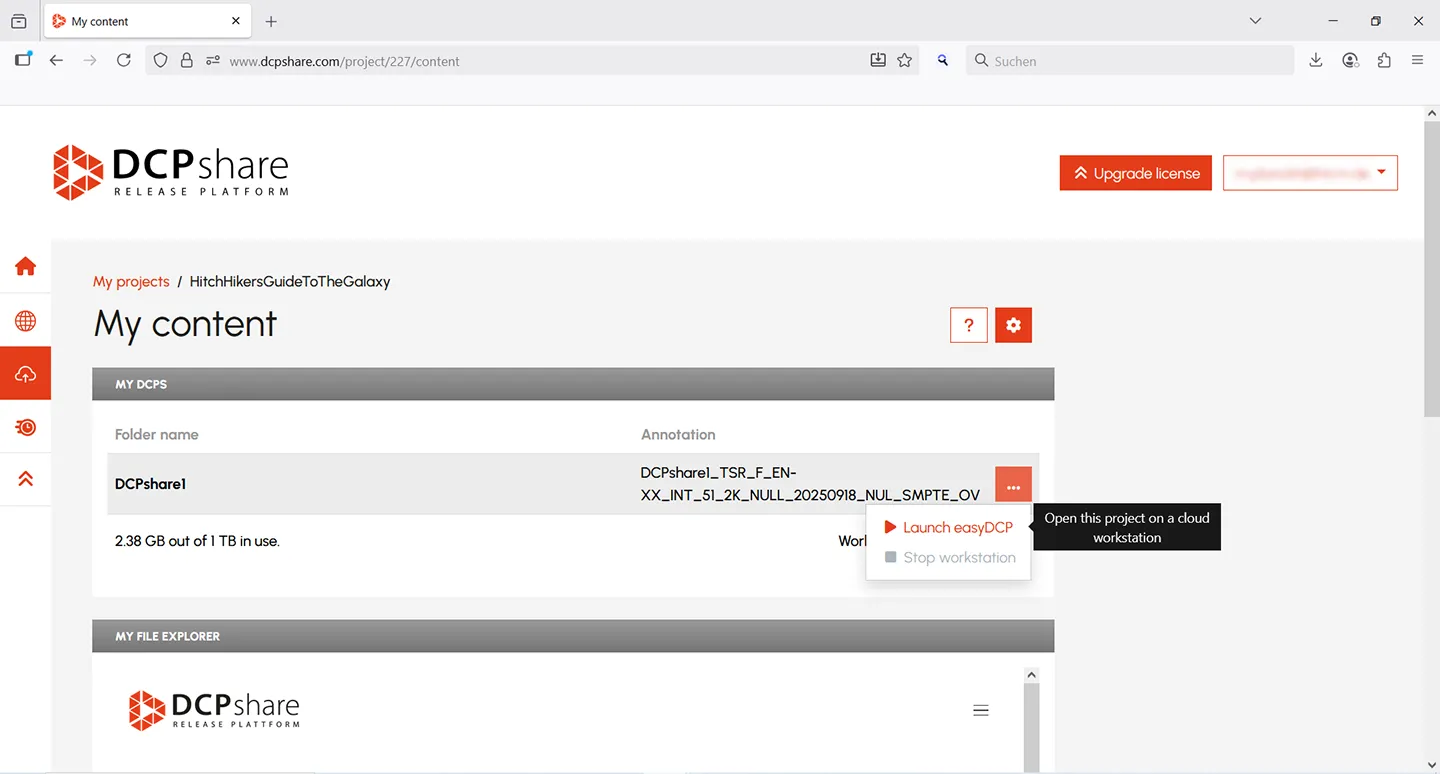The width and height of the screenshot is (1440, 774).
Task: Go to My projects breadcrumb link
Action: pos(131,281)
